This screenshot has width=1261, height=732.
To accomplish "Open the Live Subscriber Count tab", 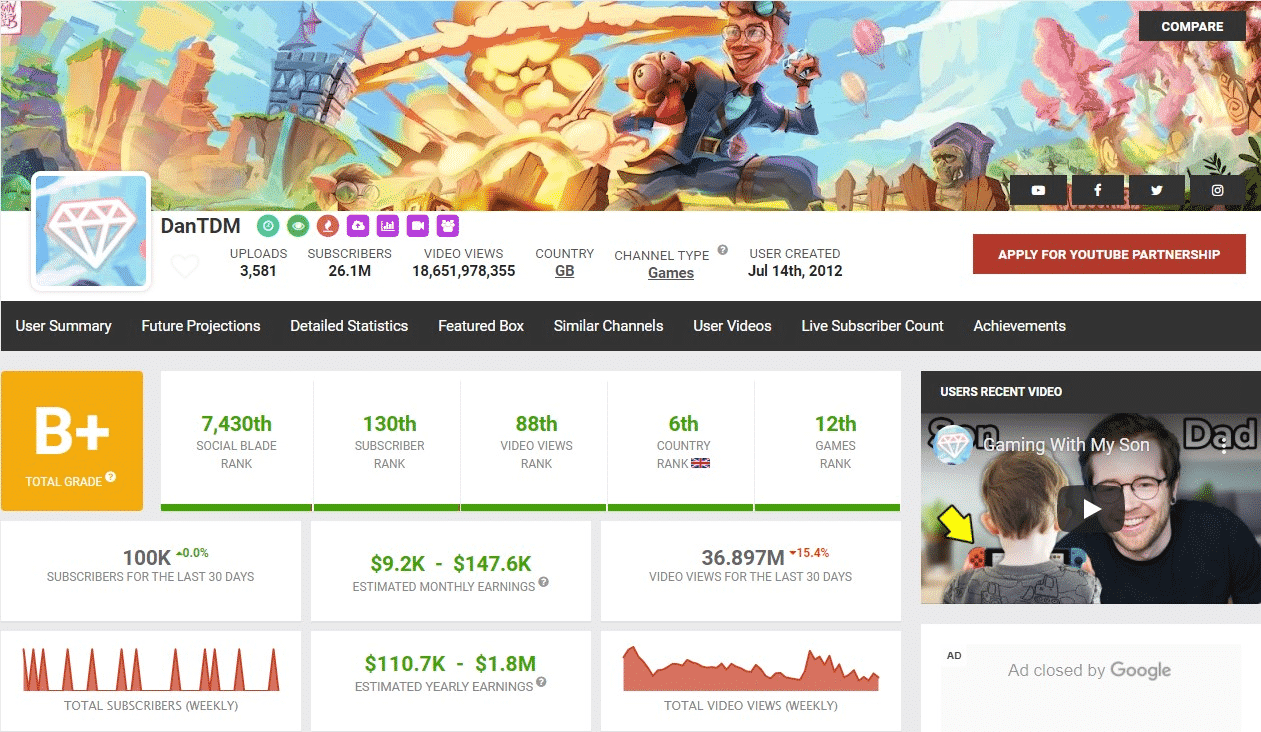I will click(x=873, y=326).
